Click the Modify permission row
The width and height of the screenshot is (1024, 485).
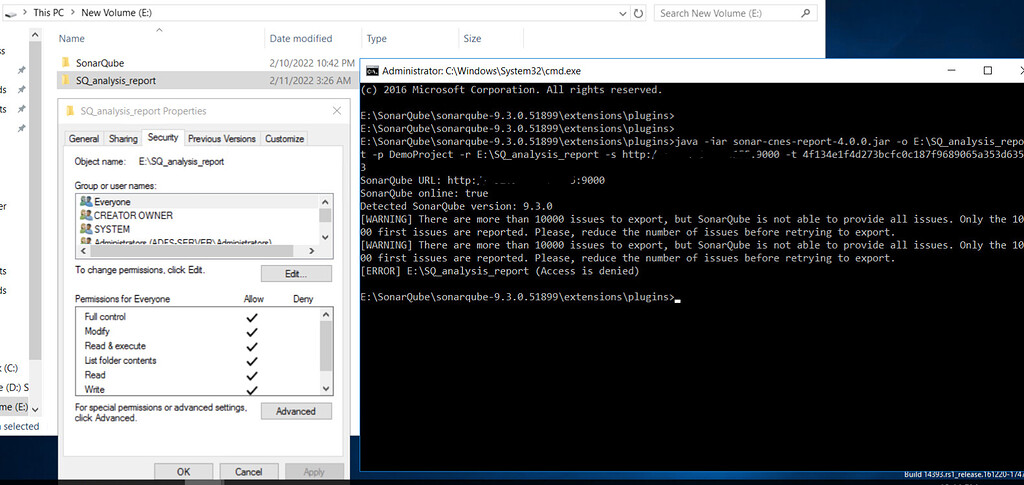(x=199, y=332)
